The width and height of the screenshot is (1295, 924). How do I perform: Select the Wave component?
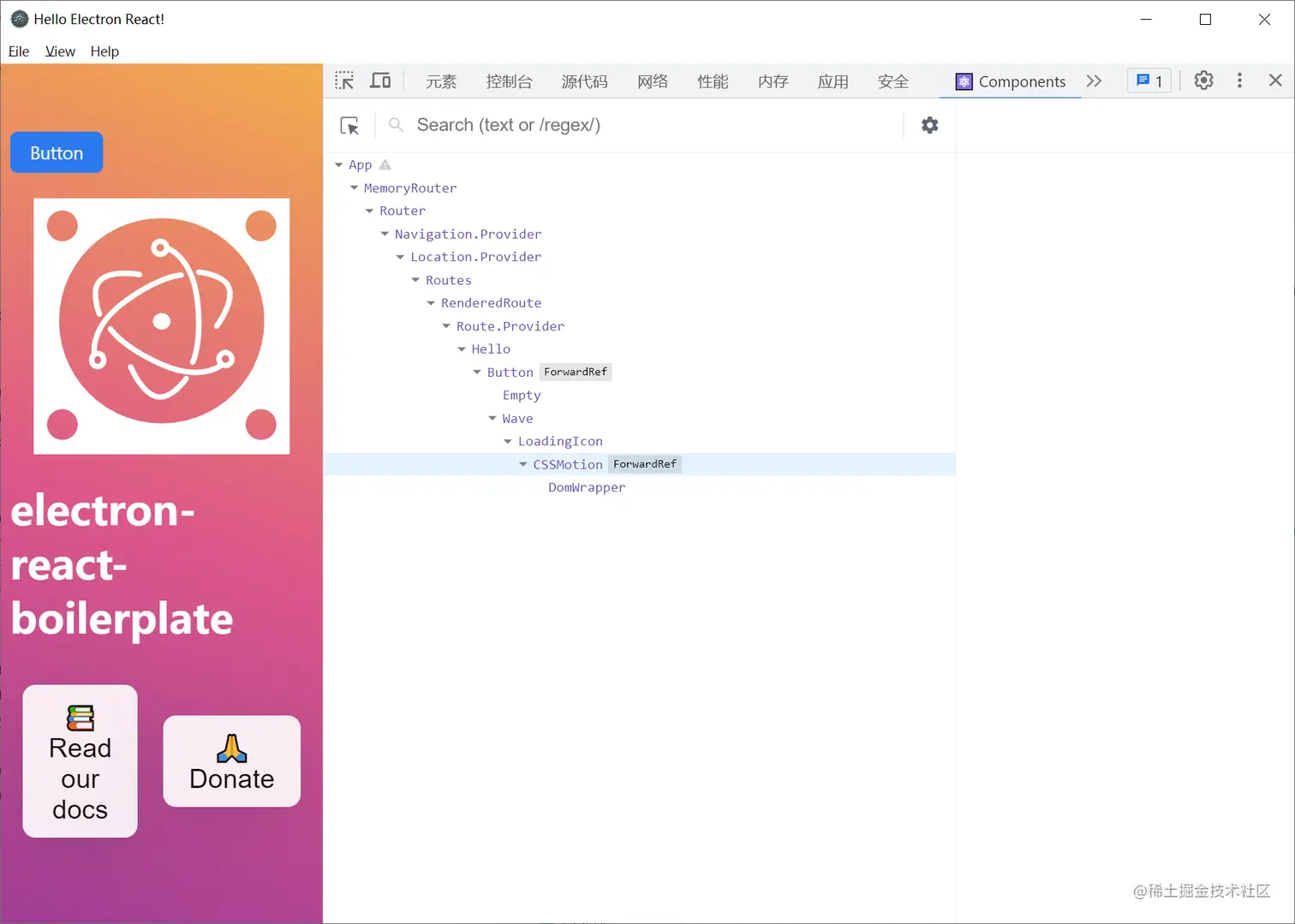[x=517, y=419]
